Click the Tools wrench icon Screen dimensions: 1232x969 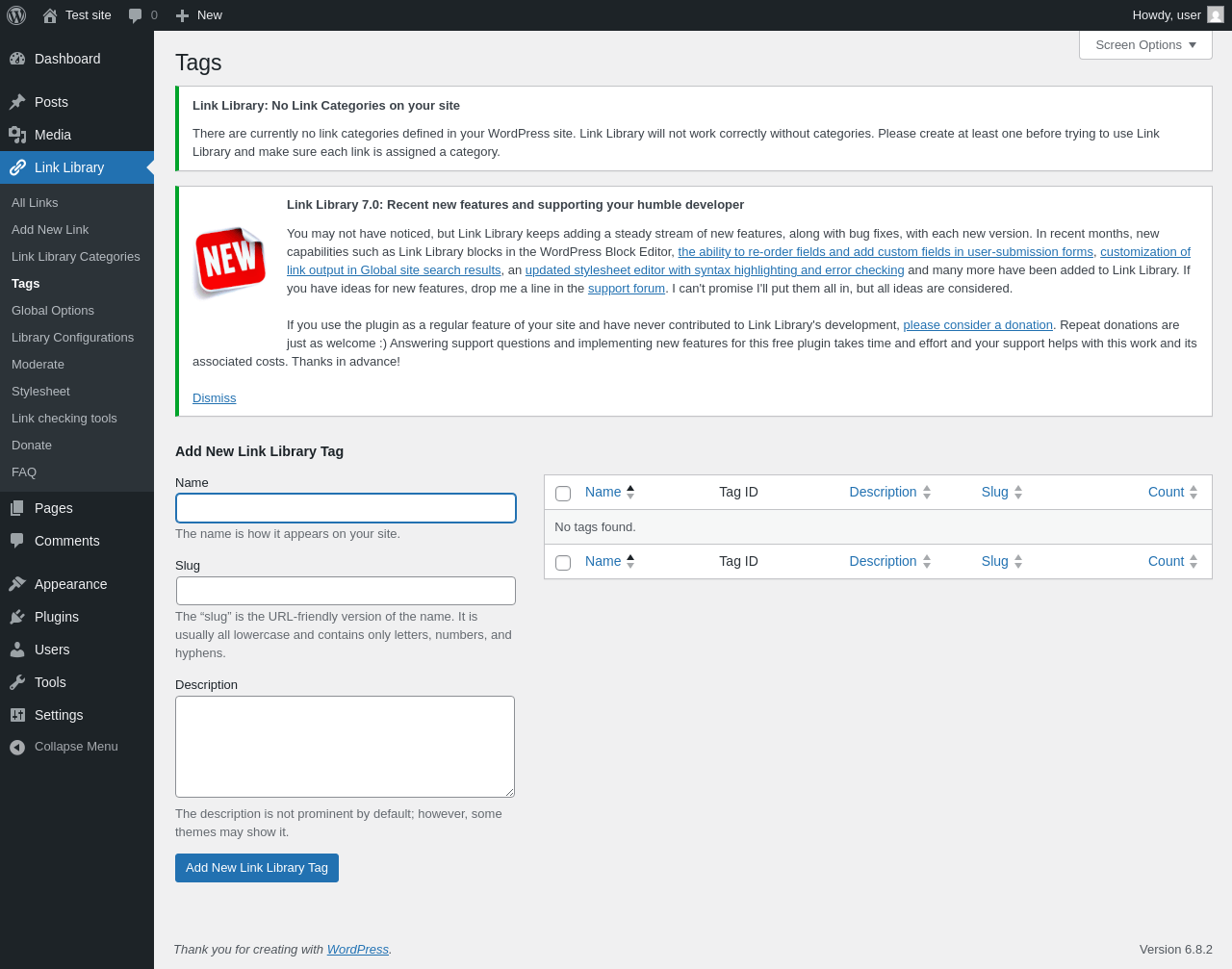click(x=17, y=682)
